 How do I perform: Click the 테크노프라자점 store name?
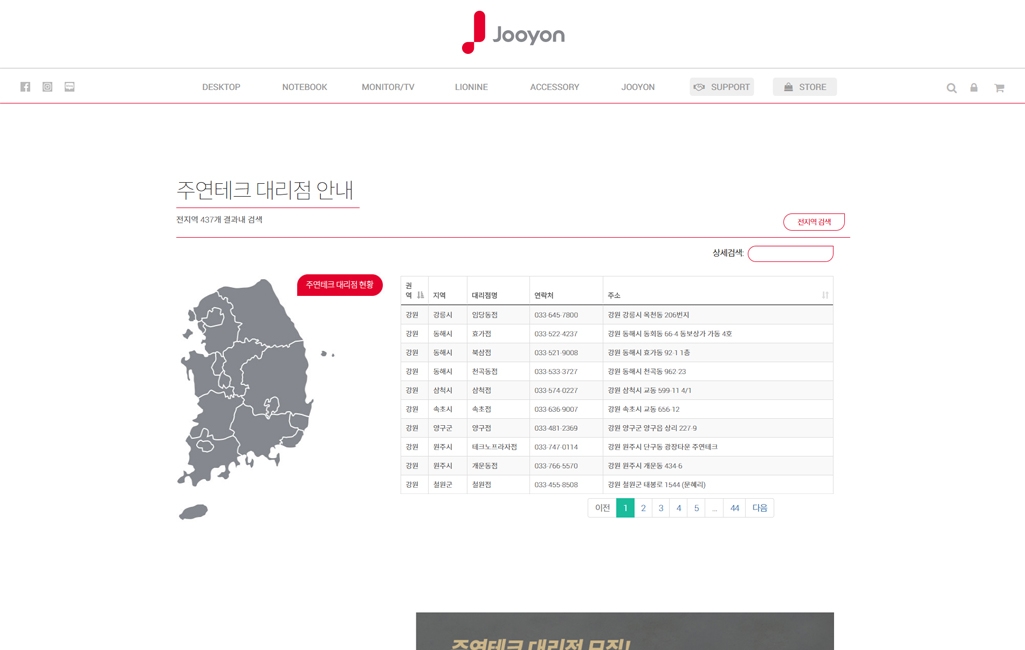494,447
